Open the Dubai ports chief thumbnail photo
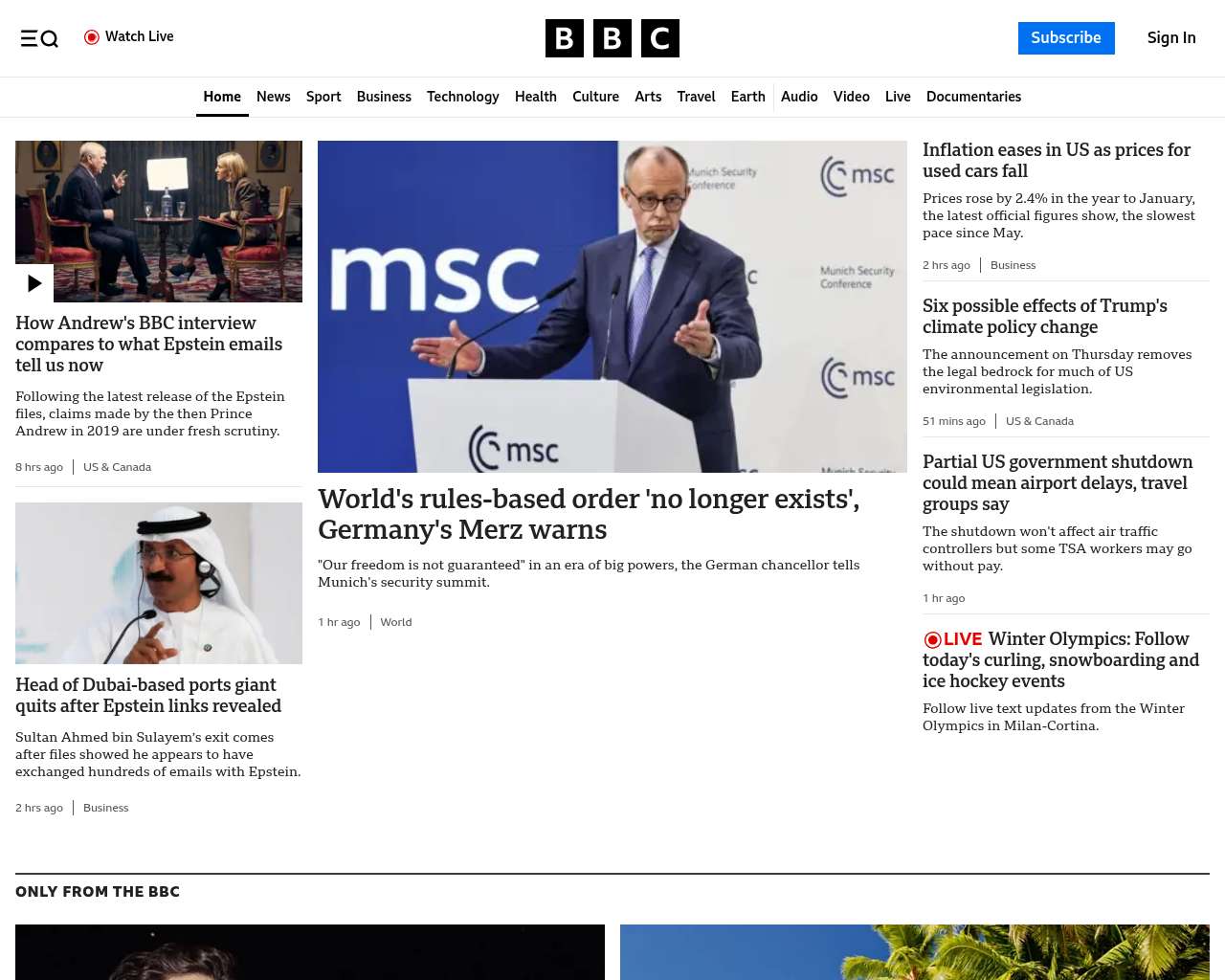Screen dimensions: 1225x980 [x=159, y=583]
